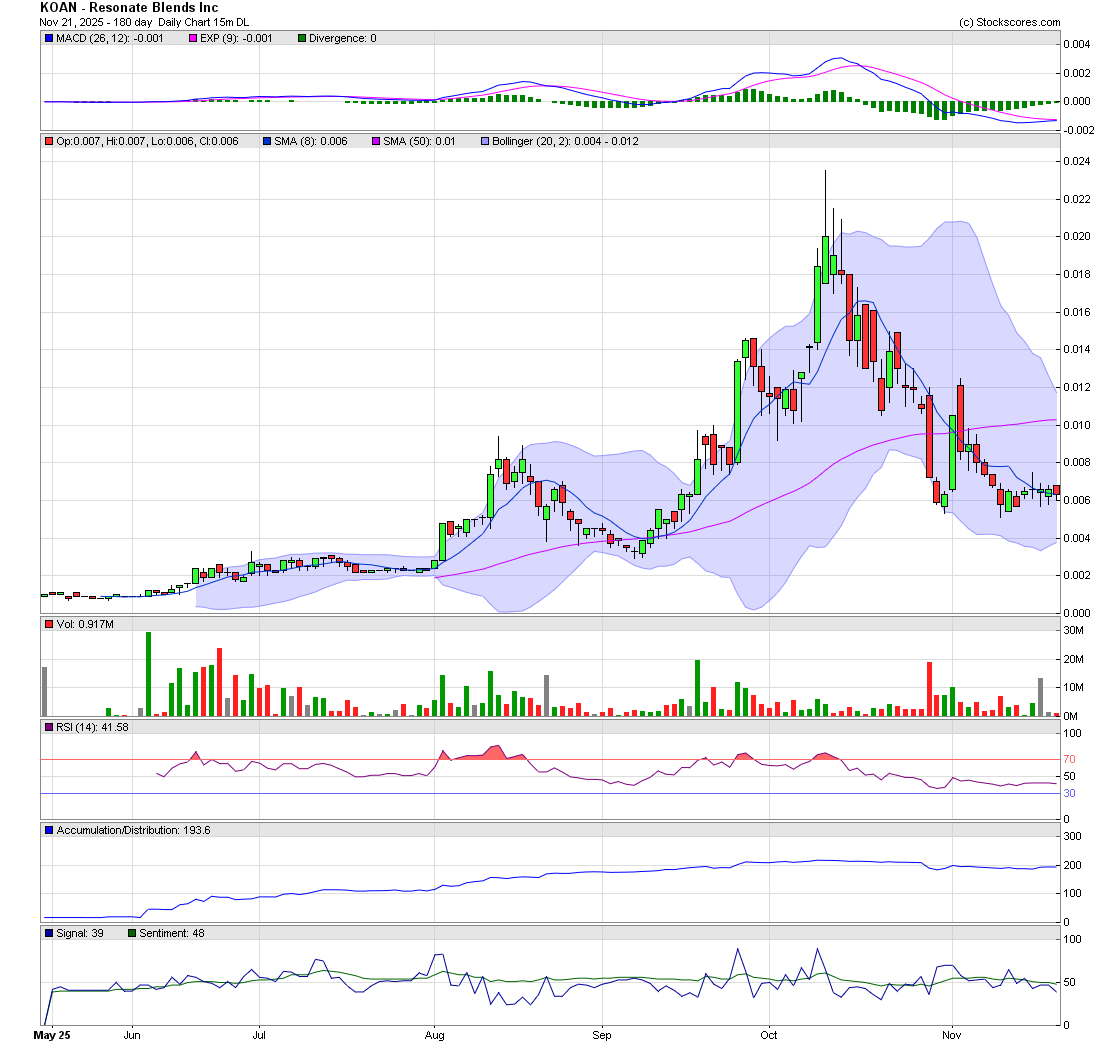Click the Nov date axis label
Screen dimensions: 1100x1056
pos(952,1036)
